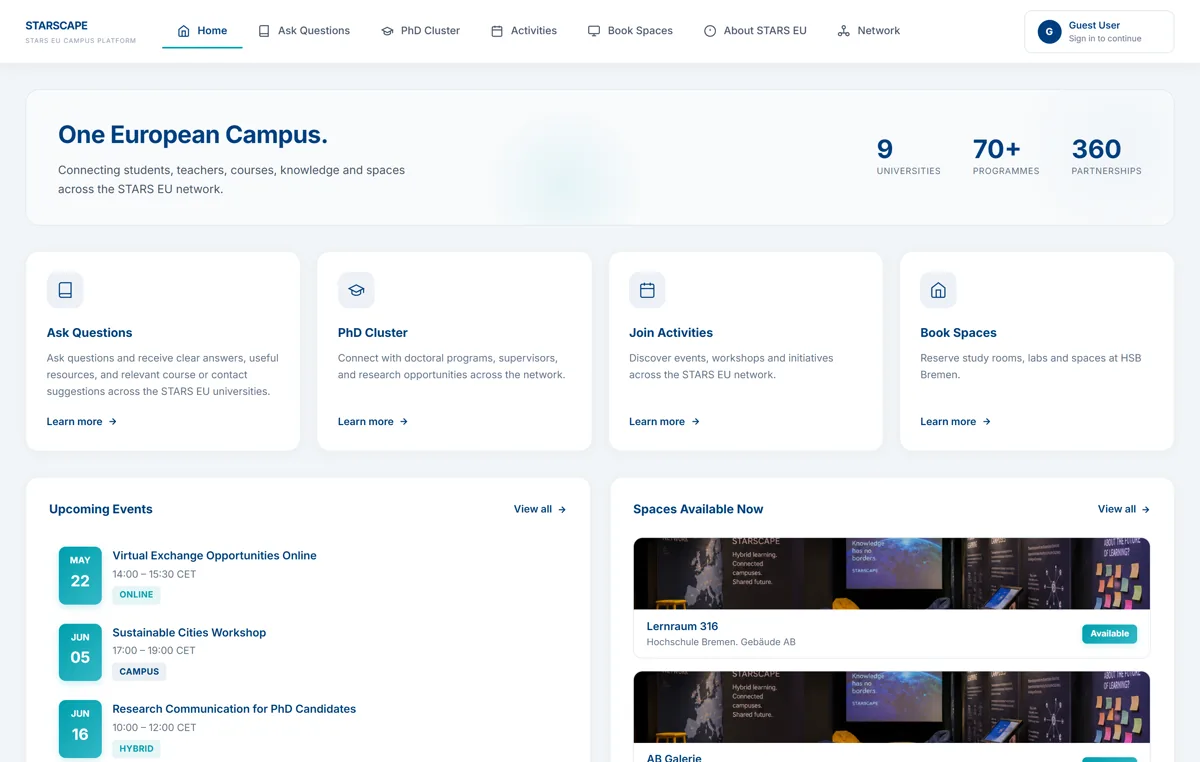Click the One European Campus headline
Image resolution: width=1200 pixels, height=762 pixels.
click(x=193, y=135)
